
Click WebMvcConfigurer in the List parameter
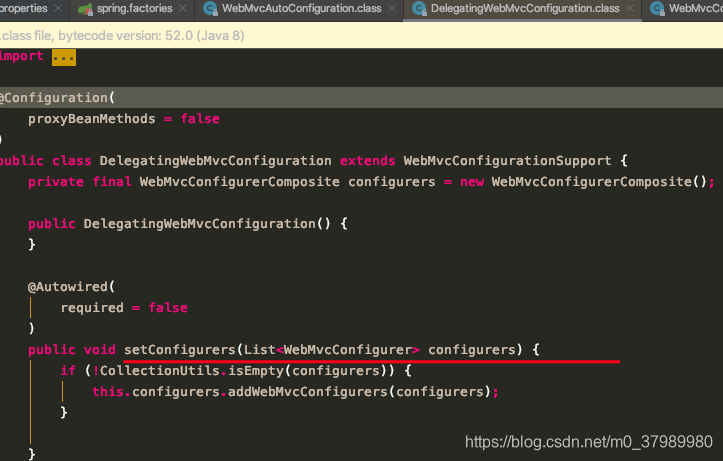[348, 350]
